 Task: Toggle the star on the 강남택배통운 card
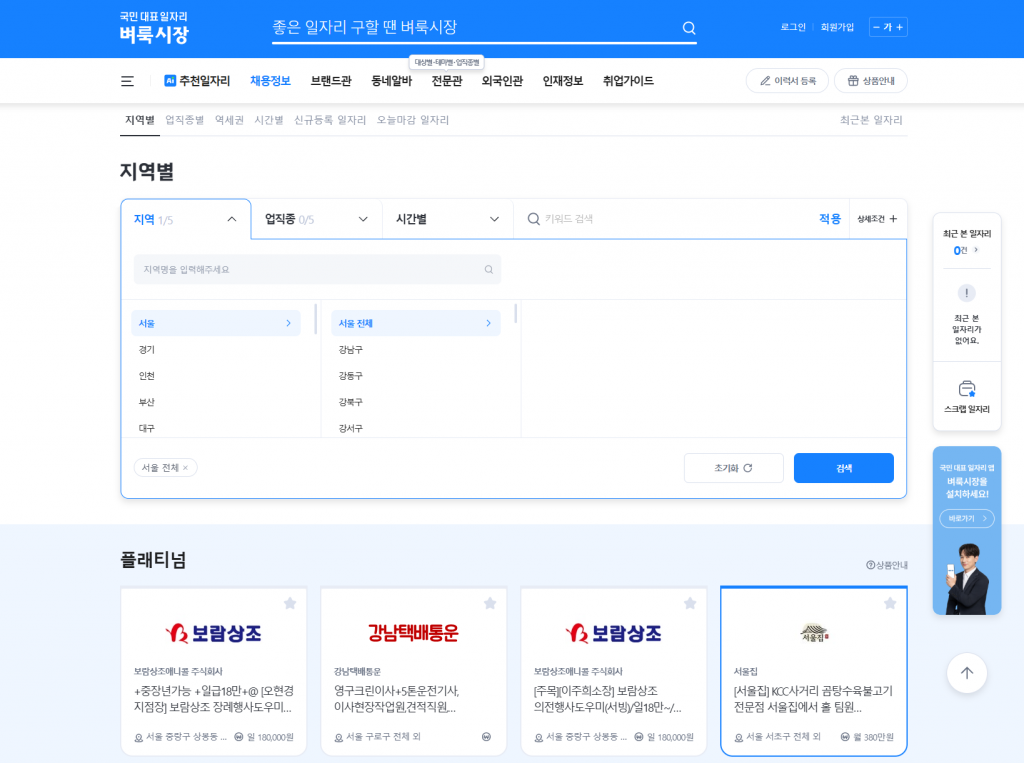(x=490, y=603)
